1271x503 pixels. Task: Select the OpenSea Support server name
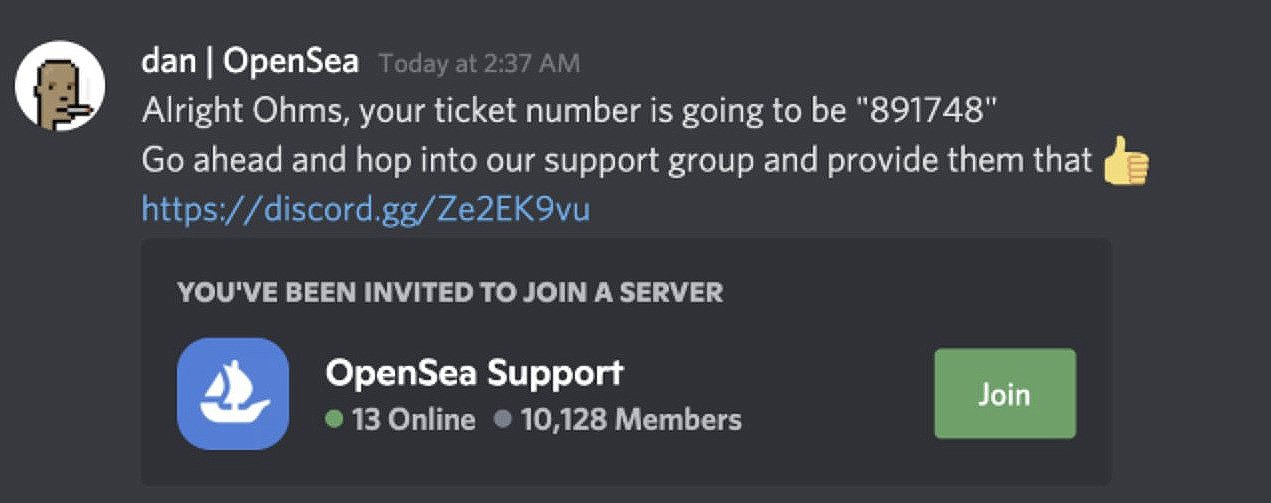click(474, 374)
